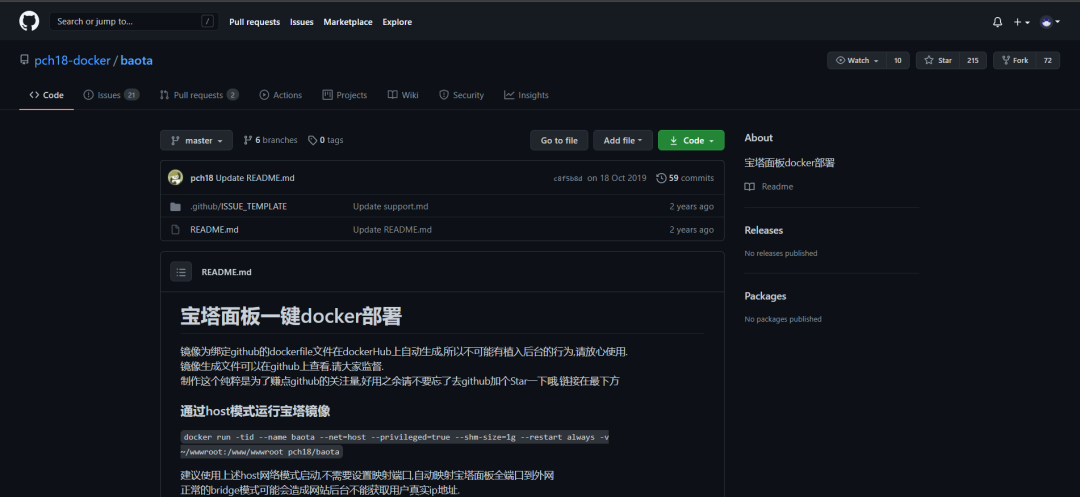Open the c8f5b8d commit hash
The width and height of the screenshot is (1080, 497).
[568, 178]
